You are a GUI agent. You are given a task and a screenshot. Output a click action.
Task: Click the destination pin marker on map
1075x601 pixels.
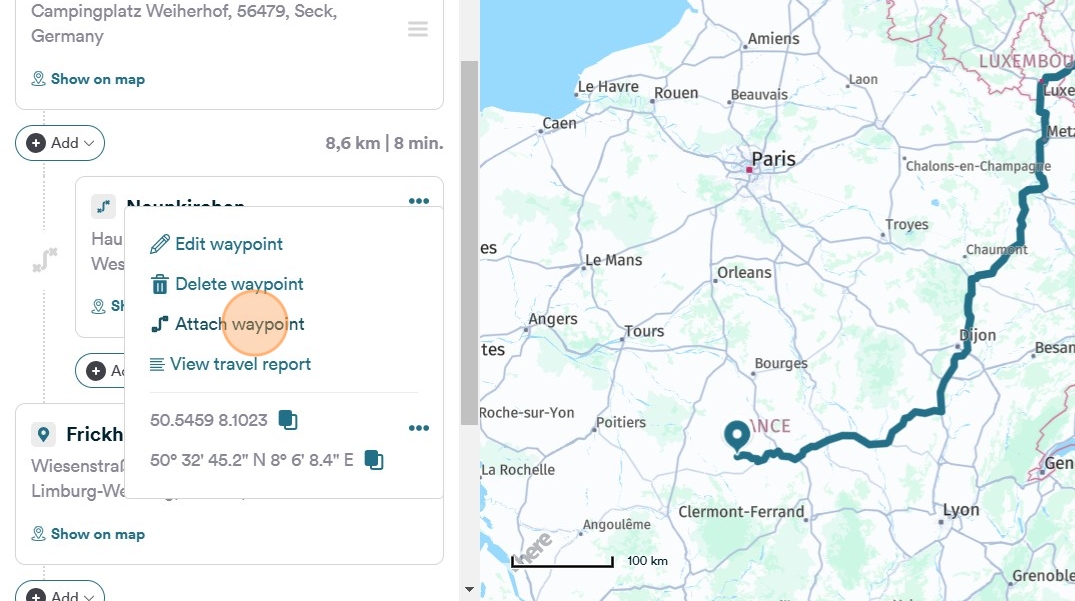coord(737,436)
